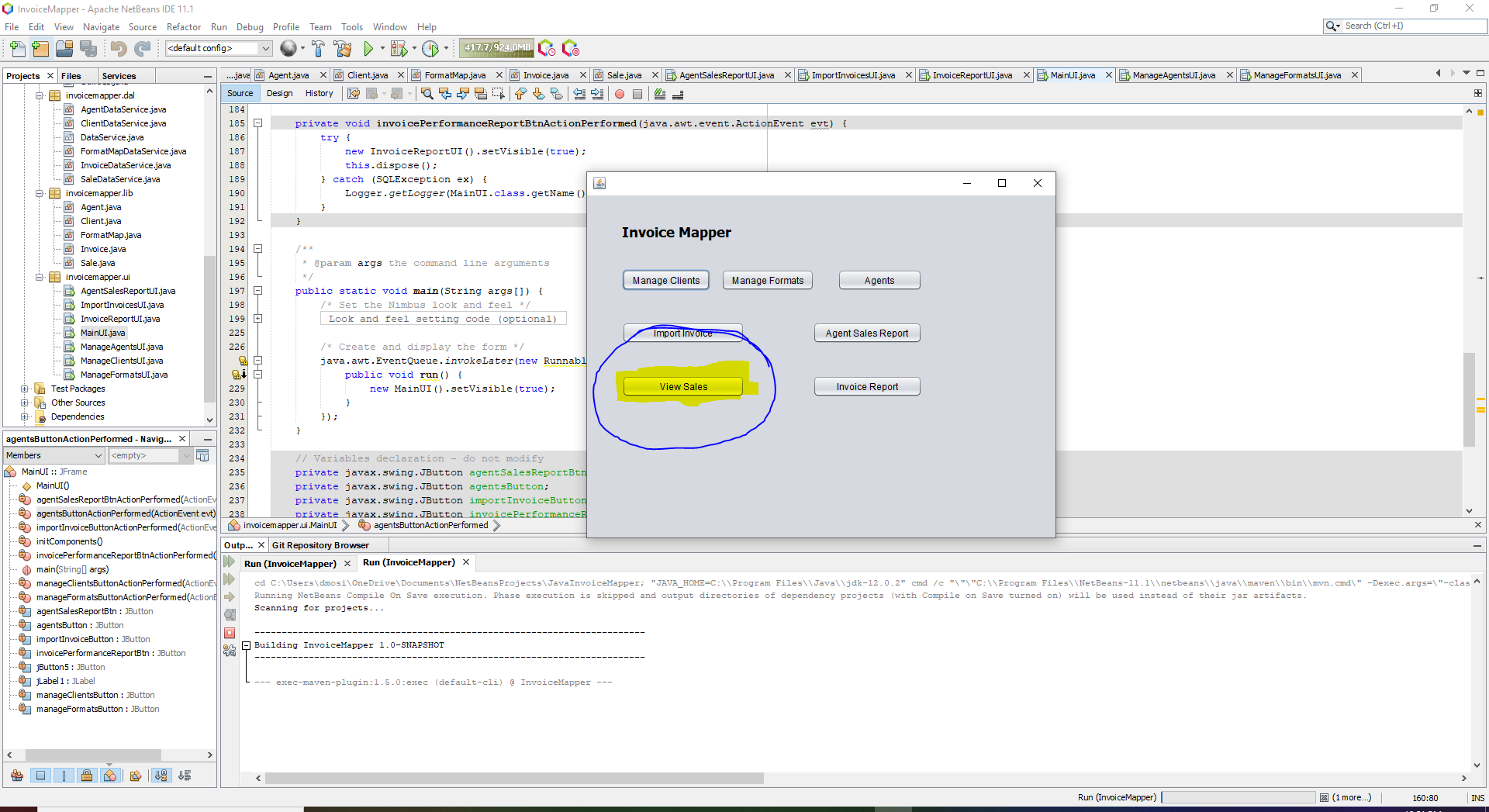Click the New Project toolbar icon
Image resolution: width=1489 pixels, height=812 pixels.
coord(40,49)
